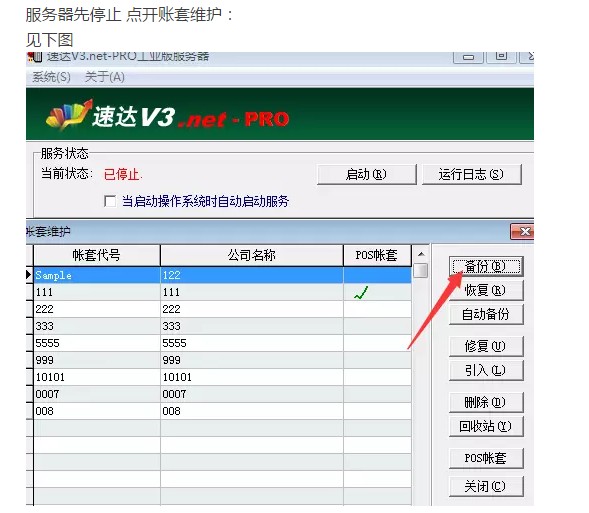This screenshot has height=513, width=589.
Task: Click the 公司名称 column header
Action: tap(252, 255)
